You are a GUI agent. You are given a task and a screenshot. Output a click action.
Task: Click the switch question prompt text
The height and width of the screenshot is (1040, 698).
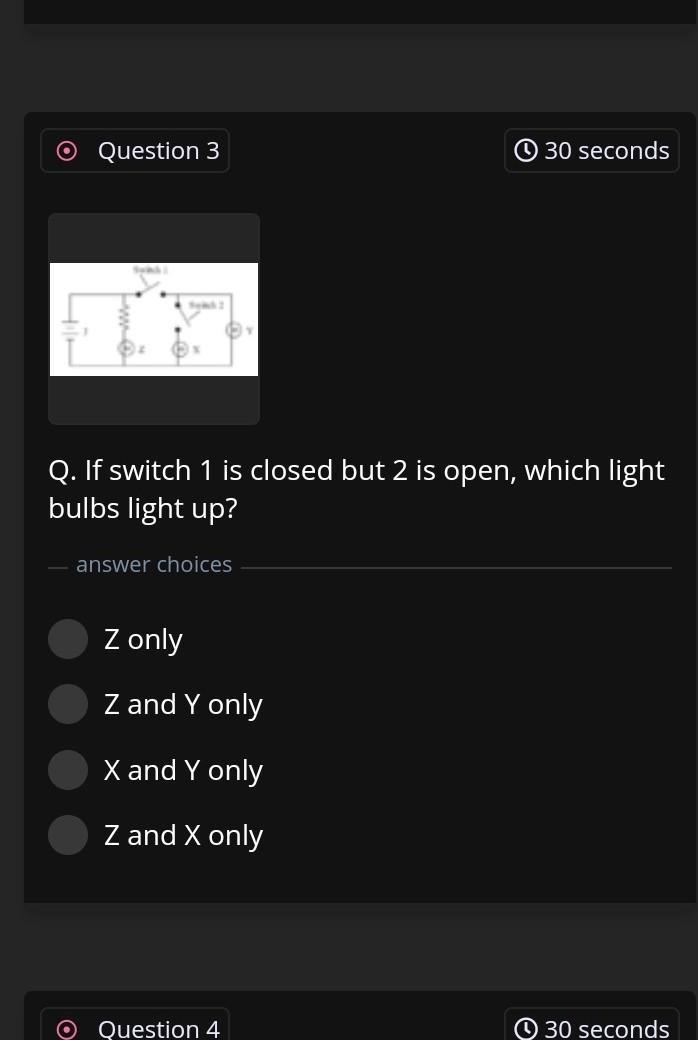(357, 489)
